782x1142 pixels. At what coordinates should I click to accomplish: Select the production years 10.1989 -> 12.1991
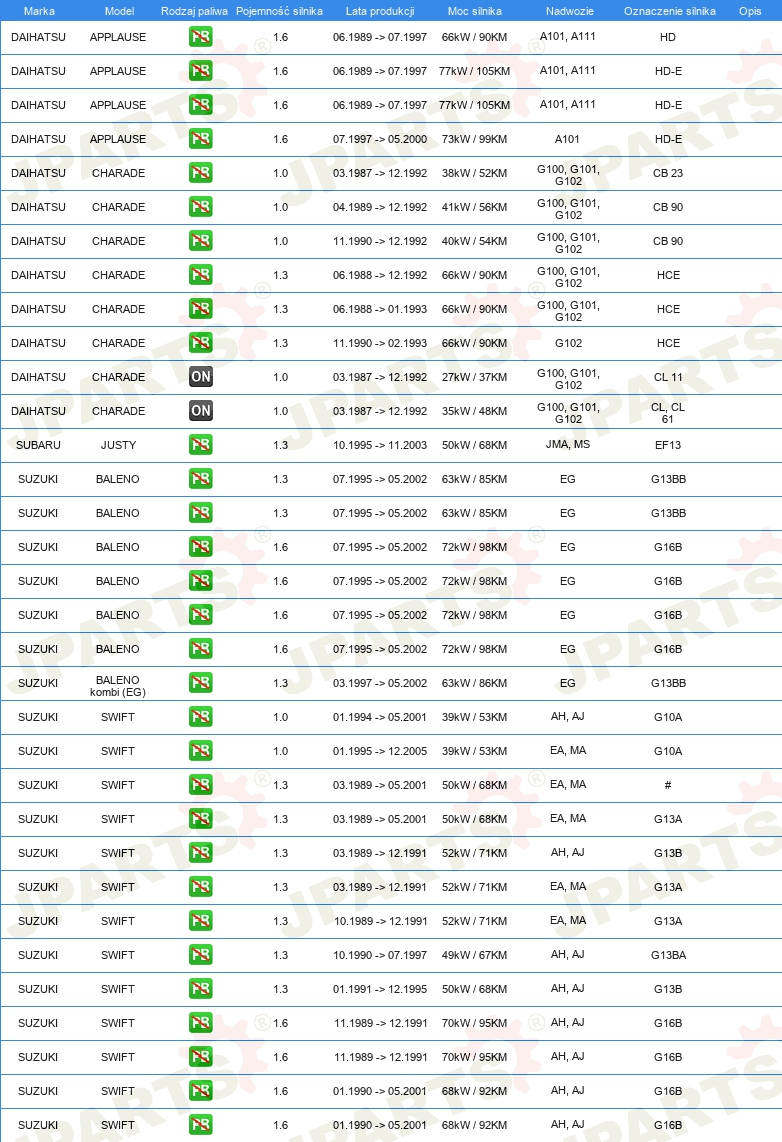point(380,921)
